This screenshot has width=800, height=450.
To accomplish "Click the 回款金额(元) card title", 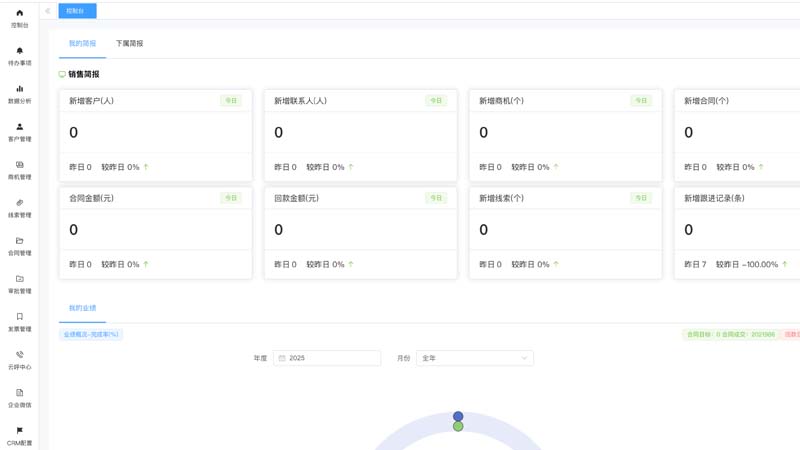I will tap(296, 198).
